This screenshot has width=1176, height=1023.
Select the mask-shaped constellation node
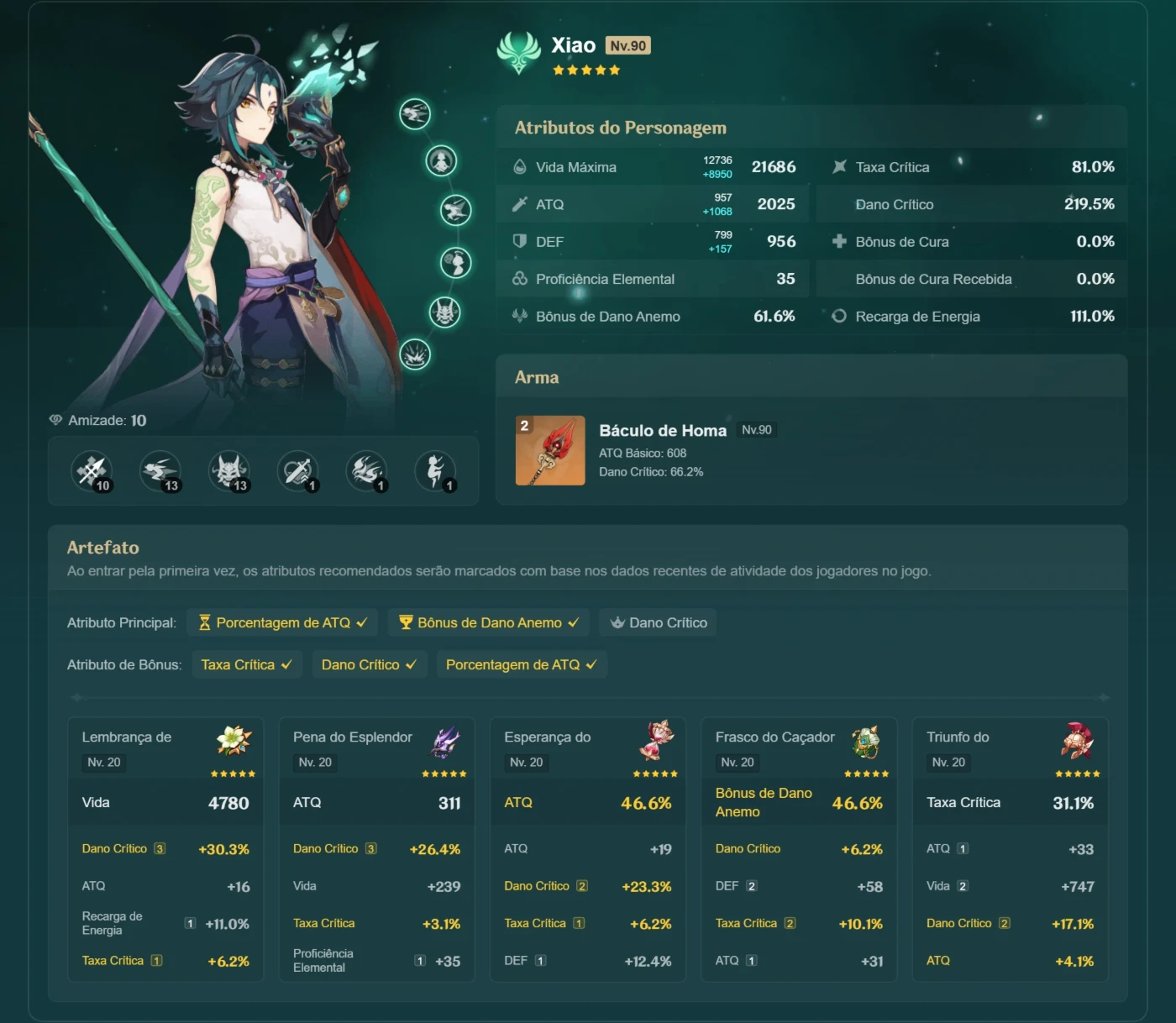444,312
